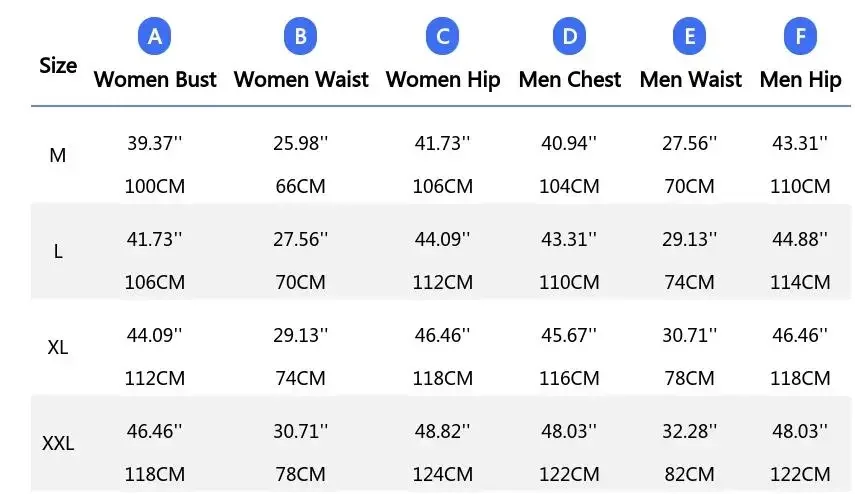Select the blue E circle badge
Screen dimensions: 855x494
[x=690, y=38]
